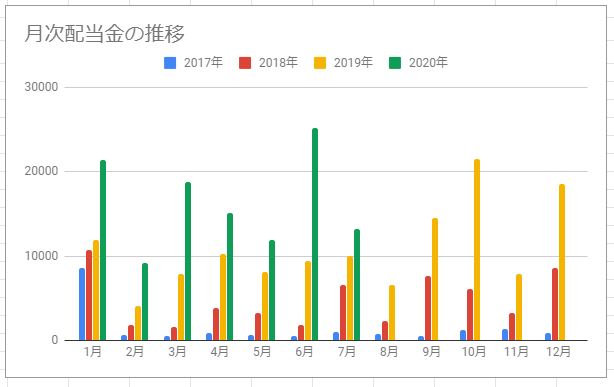Viewport: 614px width, 387px height.
Task: Click the 5月 x-axis label
Action: click(x=262, y=352)
